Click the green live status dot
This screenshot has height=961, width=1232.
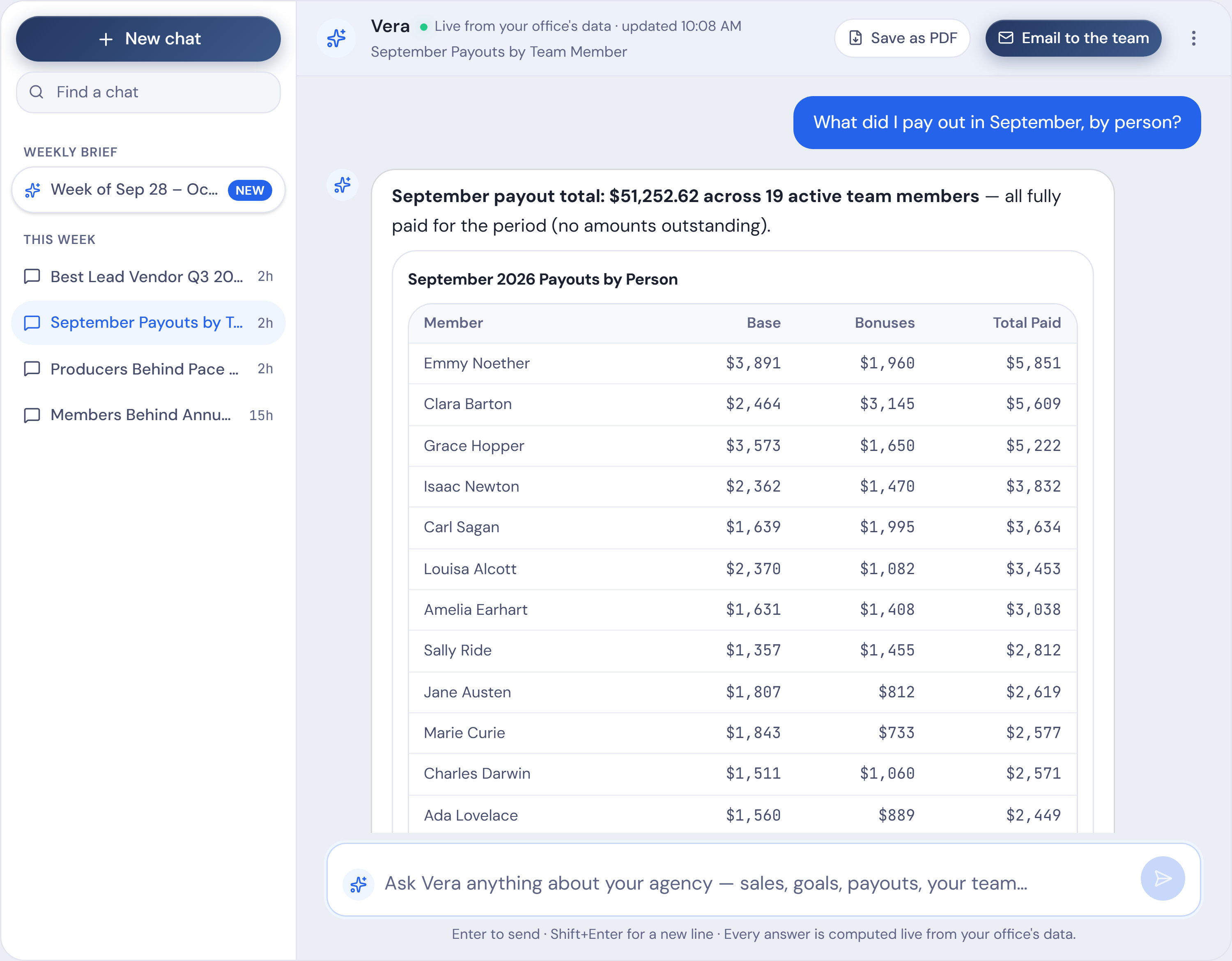pyautogui.click(x=424, y=27)
